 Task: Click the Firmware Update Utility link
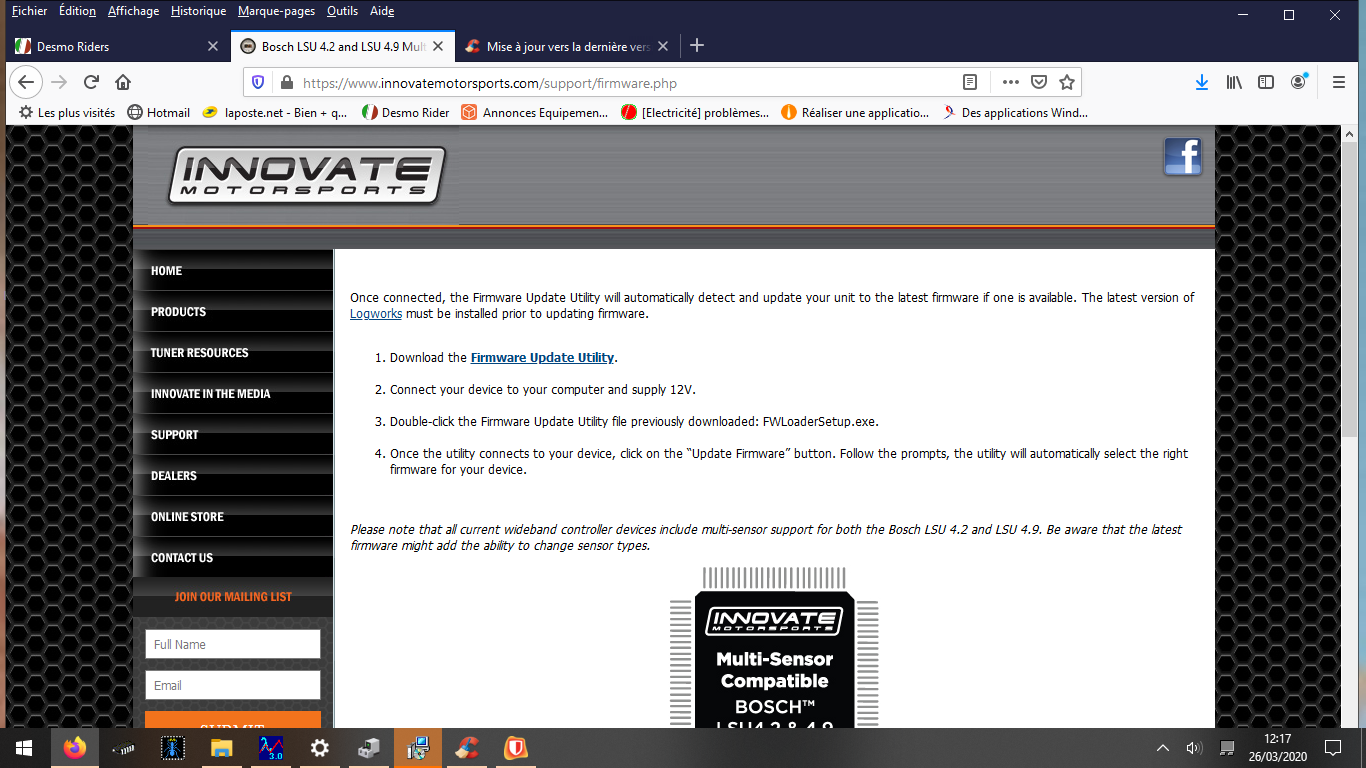[542, 357]
